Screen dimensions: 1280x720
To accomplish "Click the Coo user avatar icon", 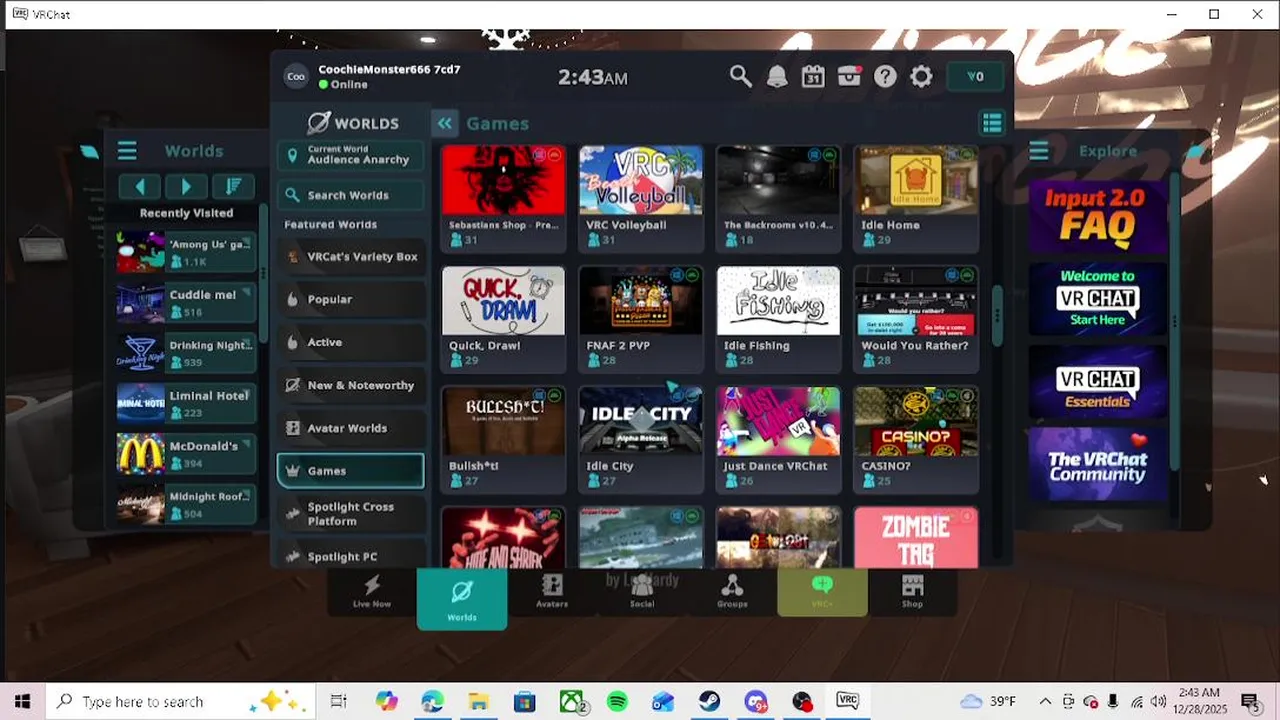I will pos(296,77).
